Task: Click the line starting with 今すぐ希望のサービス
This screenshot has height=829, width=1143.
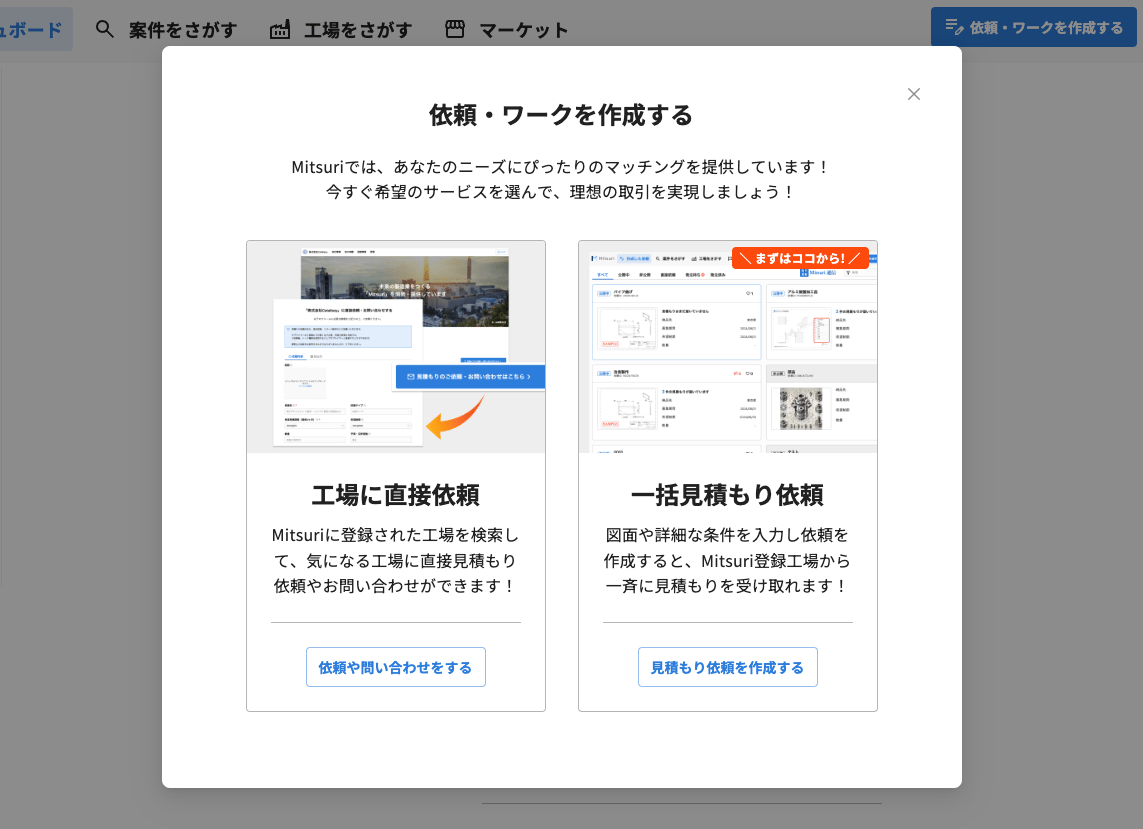Action: pyautogui.click(x=561, y=192)
